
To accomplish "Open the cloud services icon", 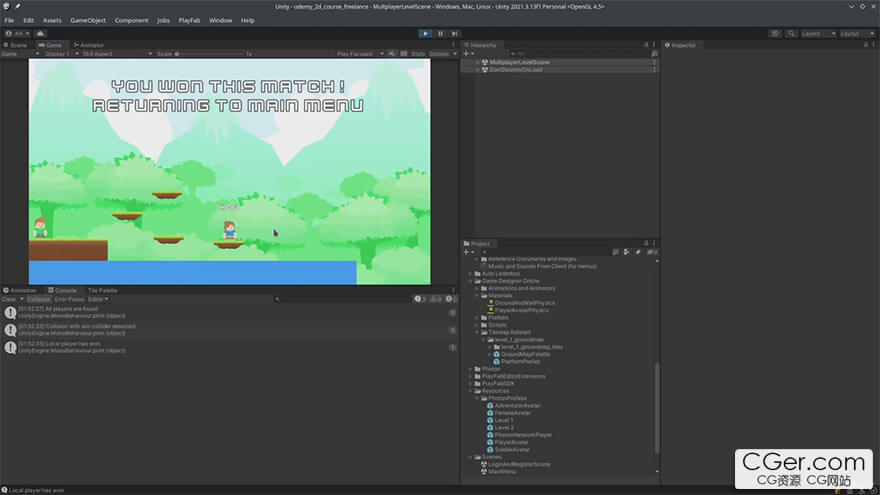I will click(40, 34).
